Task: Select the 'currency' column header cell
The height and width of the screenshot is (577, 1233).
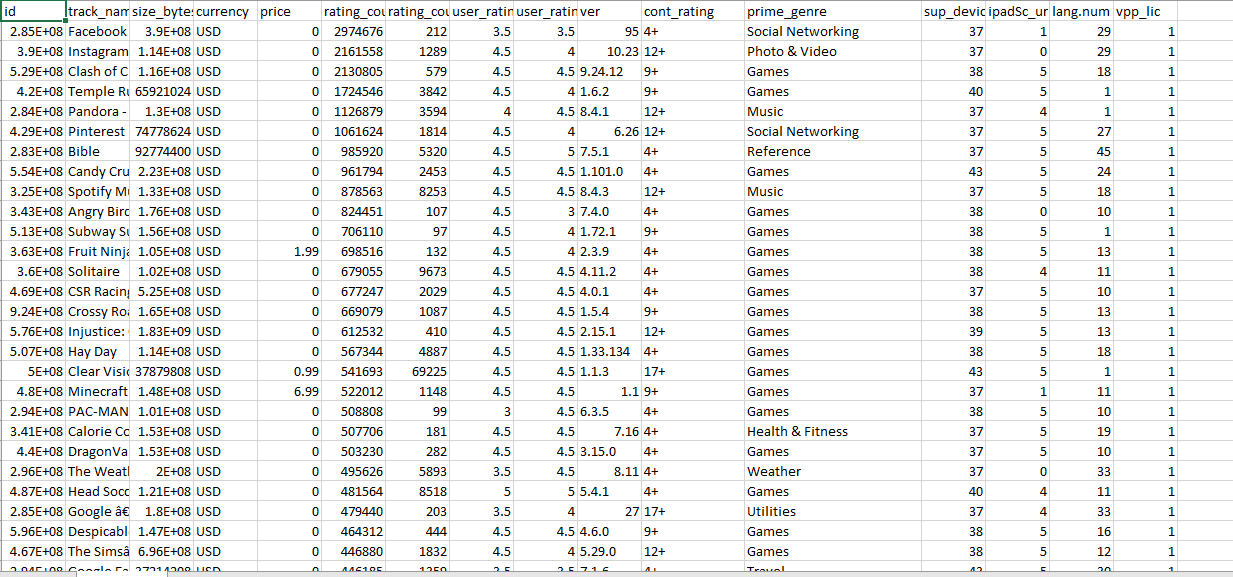Action: (x=225, y=12)
